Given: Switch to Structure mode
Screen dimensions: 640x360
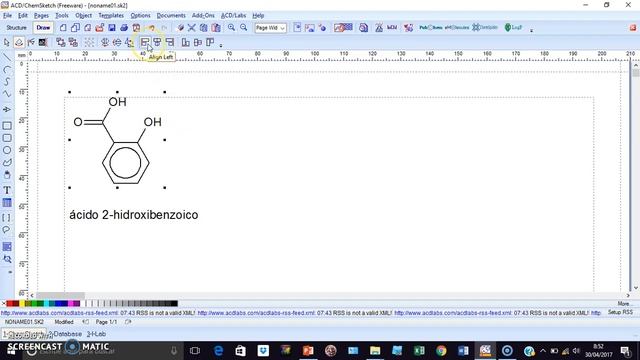Looking at the screenshot, I should point(16,28).
